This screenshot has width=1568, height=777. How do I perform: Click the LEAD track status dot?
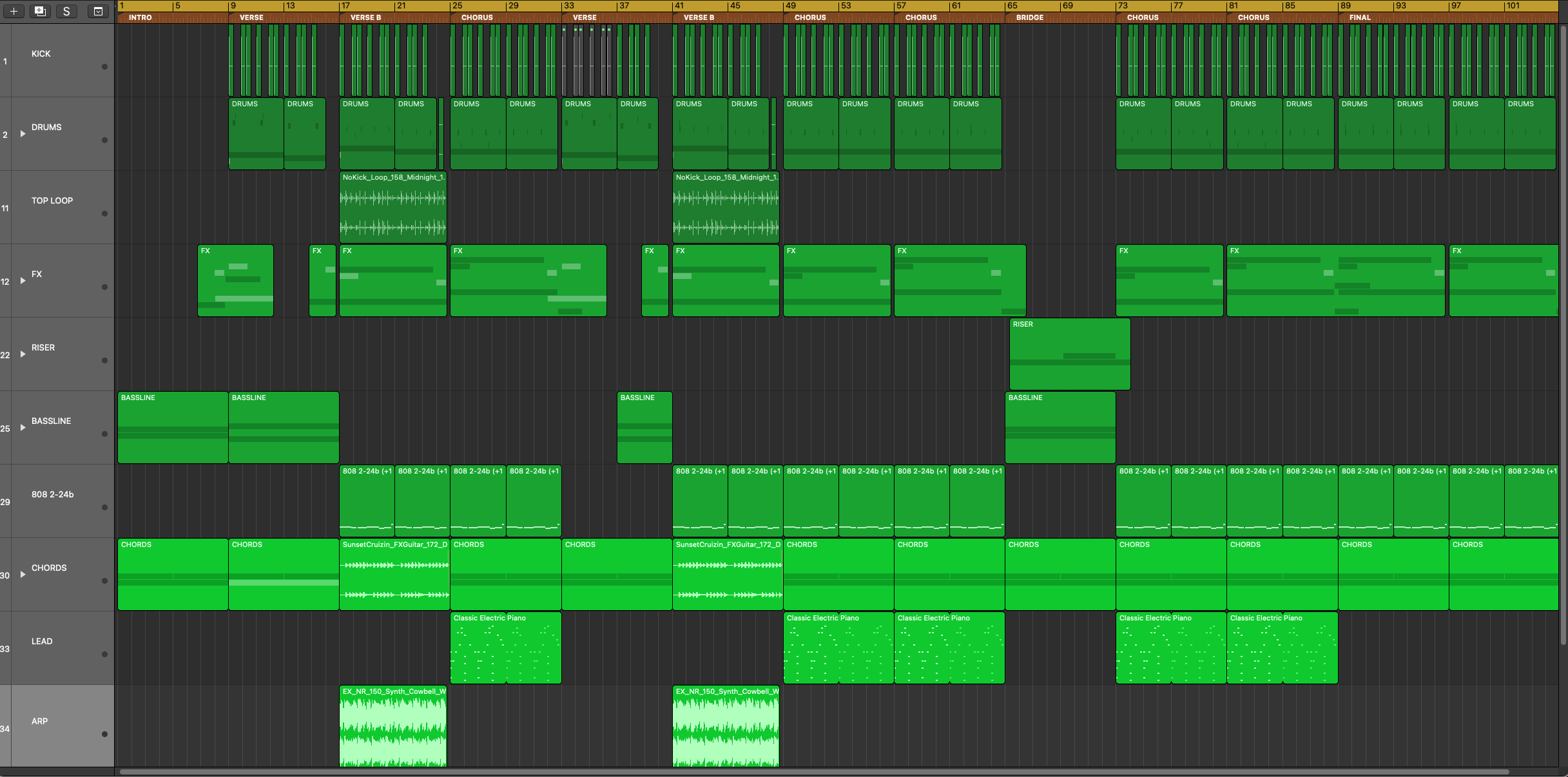[x=104, y=654]
